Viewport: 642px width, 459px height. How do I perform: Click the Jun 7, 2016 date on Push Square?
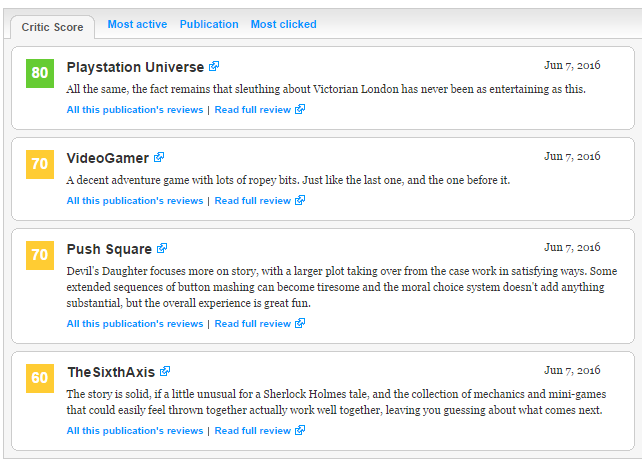click(x=572, y=247)
